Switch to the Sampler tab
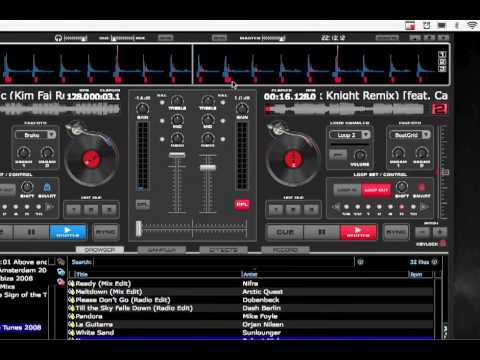The width and height of the screenshot is (480, 360). point(162,250)
